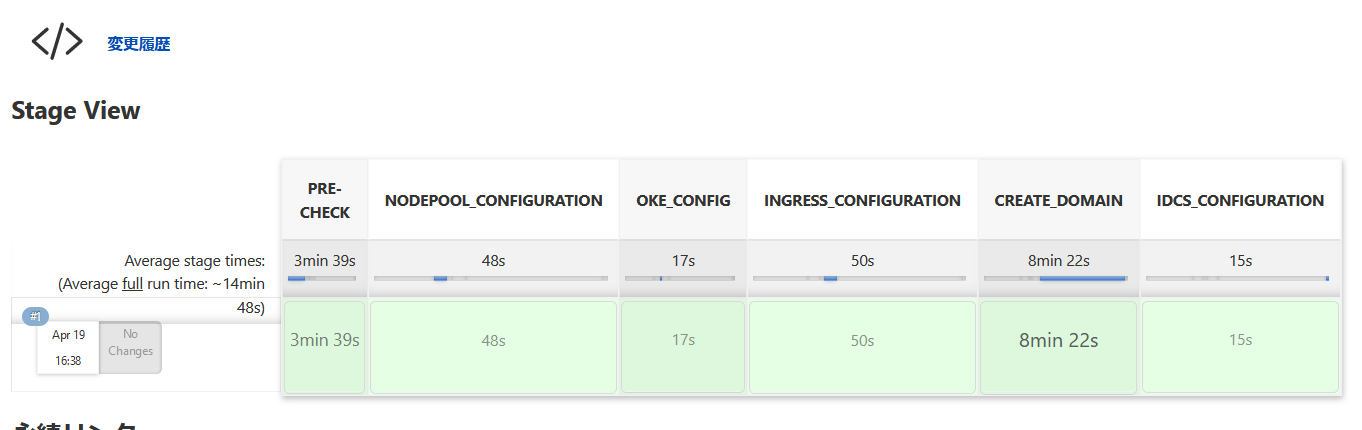The width and height of the screenshot is (1362, 430).
Task: Select the INGRESS_CONFIGURATION stage header
Action: pyautogui.click(x=862, y=200)
